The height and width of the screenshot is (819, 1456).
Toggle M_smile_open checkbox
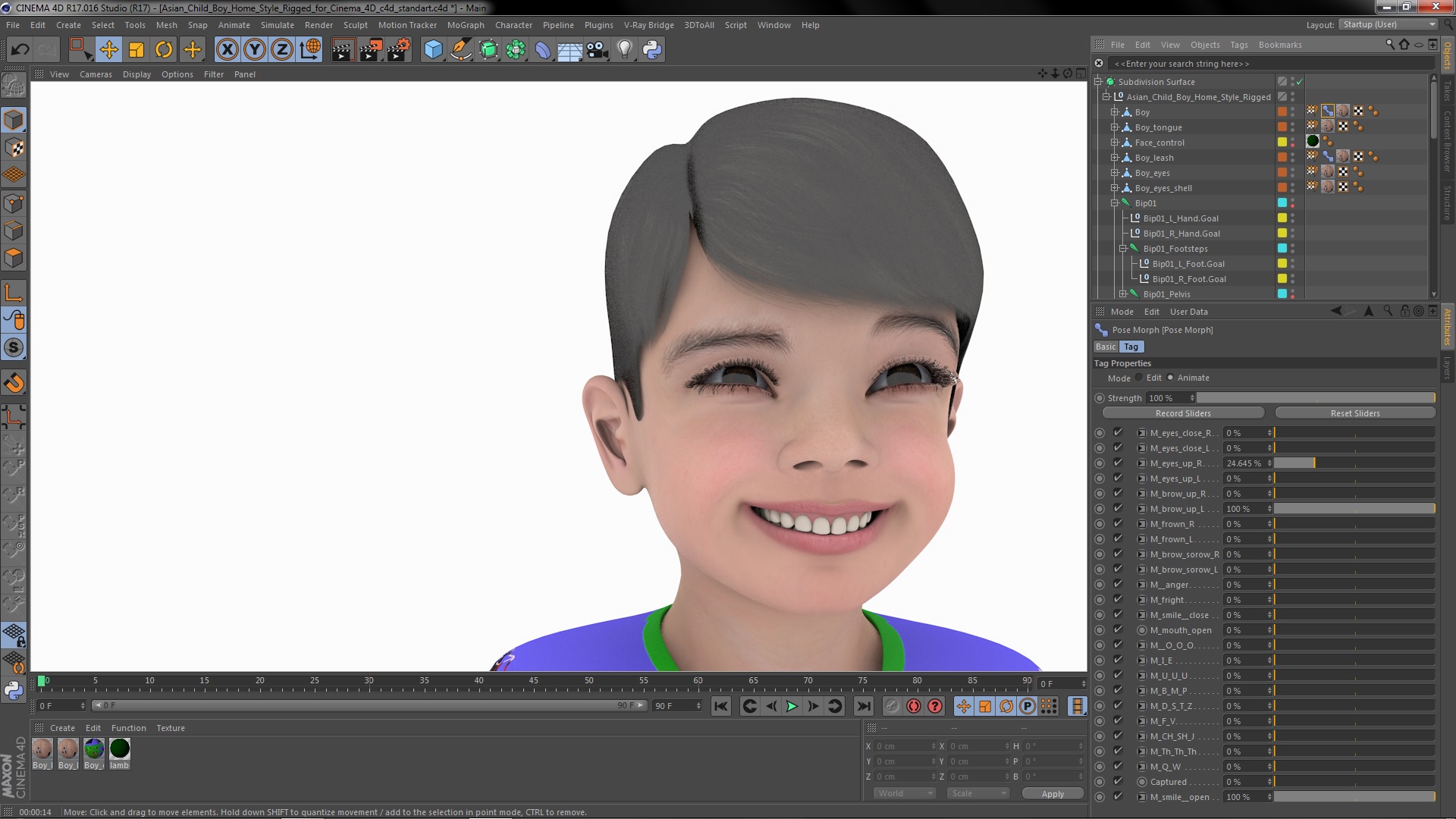(x=1118, y=796)
